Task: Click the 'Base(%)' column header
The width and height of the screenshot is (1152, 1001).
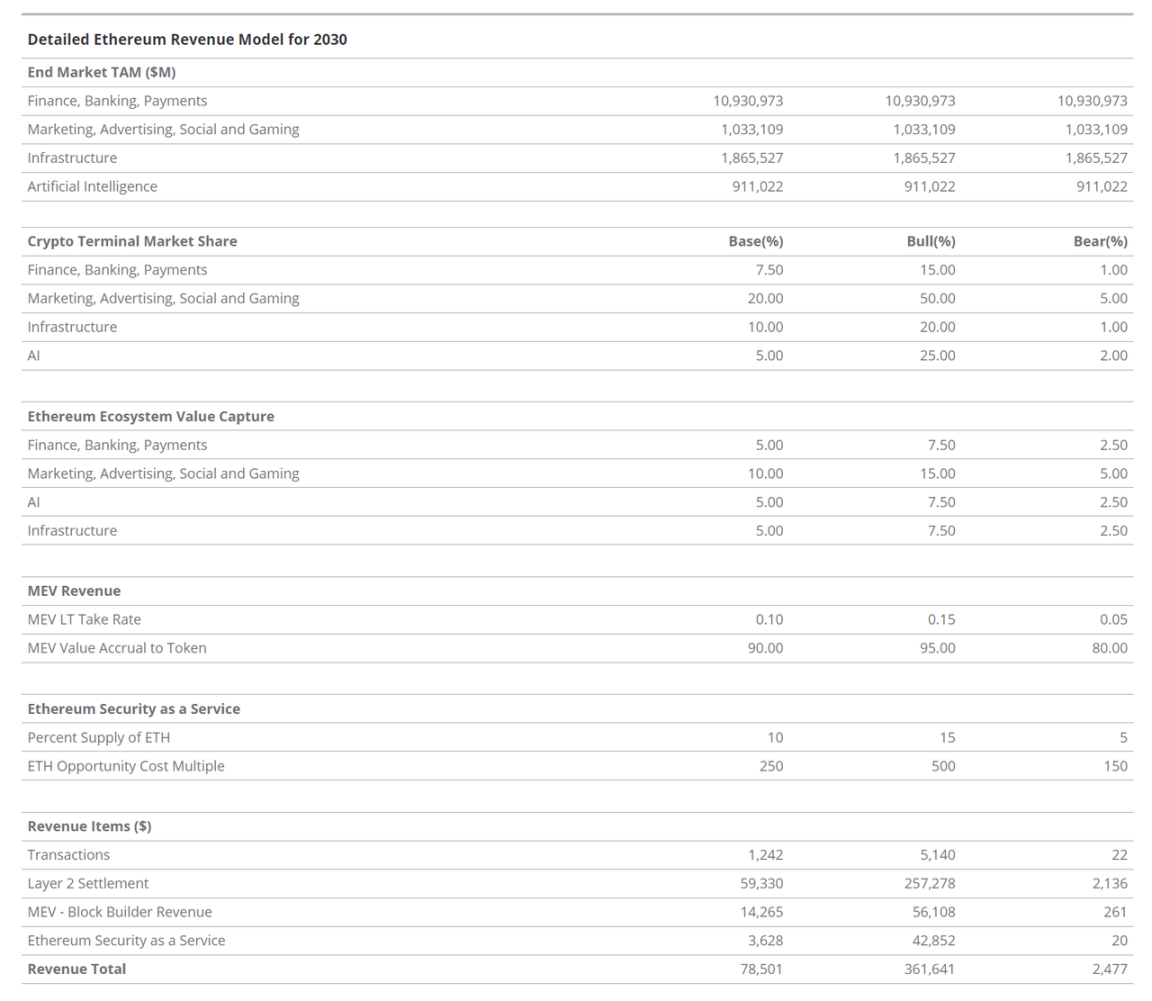Action: pos(755,241)
